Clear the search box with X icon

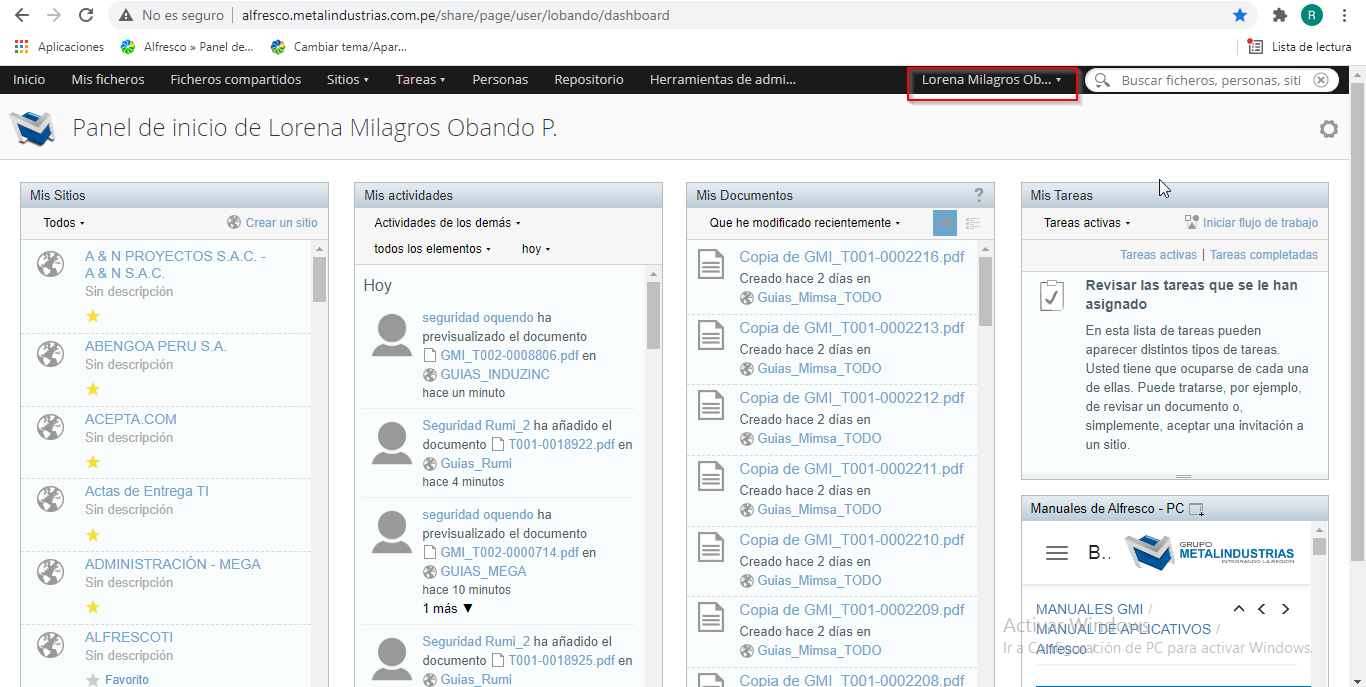[x=1321, y=80]
